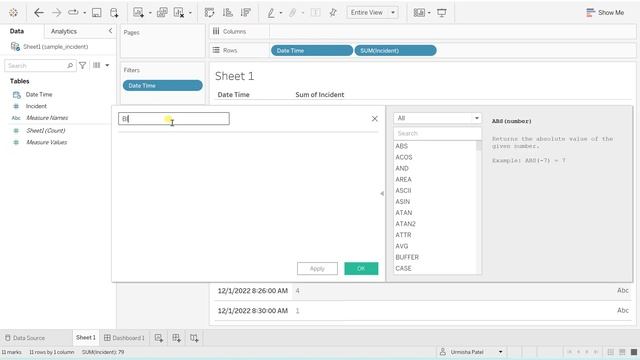This screenshot has width=640, height=360.
Task: Select the CASE function in list
Action: 403,268
